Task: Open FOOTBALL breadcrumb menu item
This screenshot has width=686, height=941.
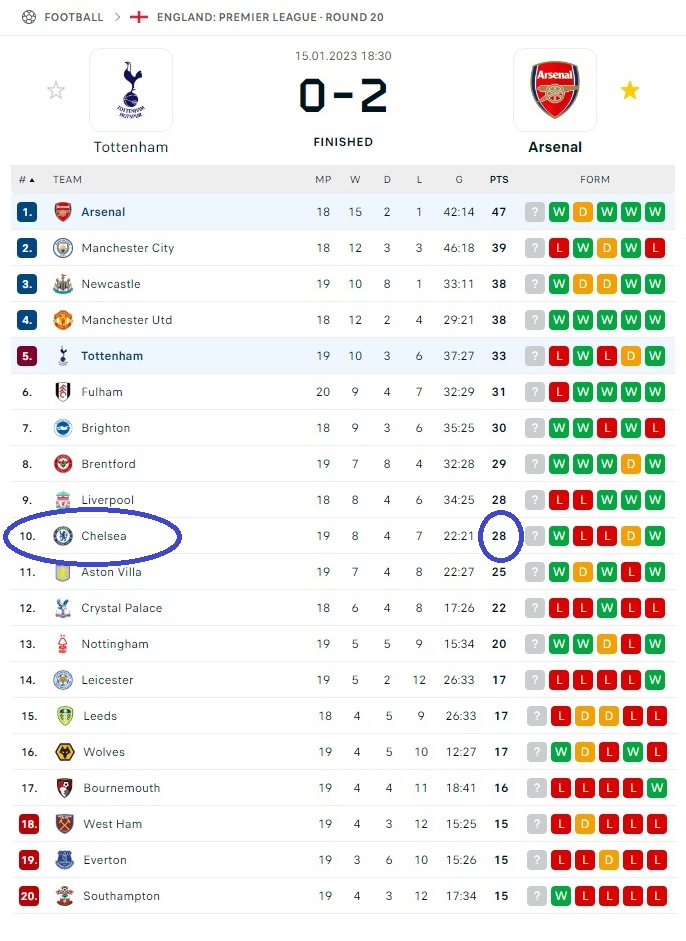Action: tap(74, 17)
